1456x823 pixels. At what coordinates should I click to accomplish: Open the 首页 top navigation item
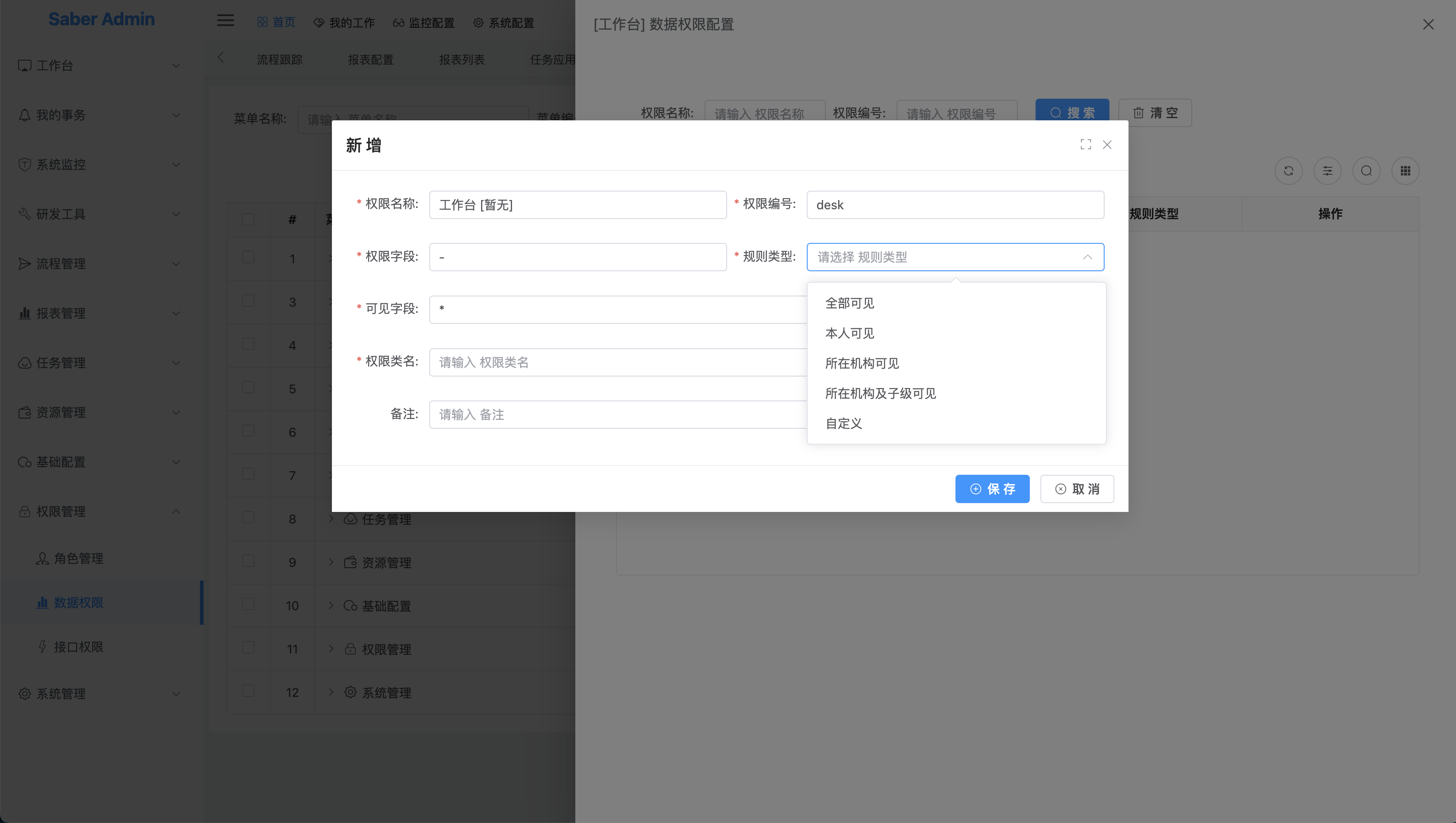point(276,22)
